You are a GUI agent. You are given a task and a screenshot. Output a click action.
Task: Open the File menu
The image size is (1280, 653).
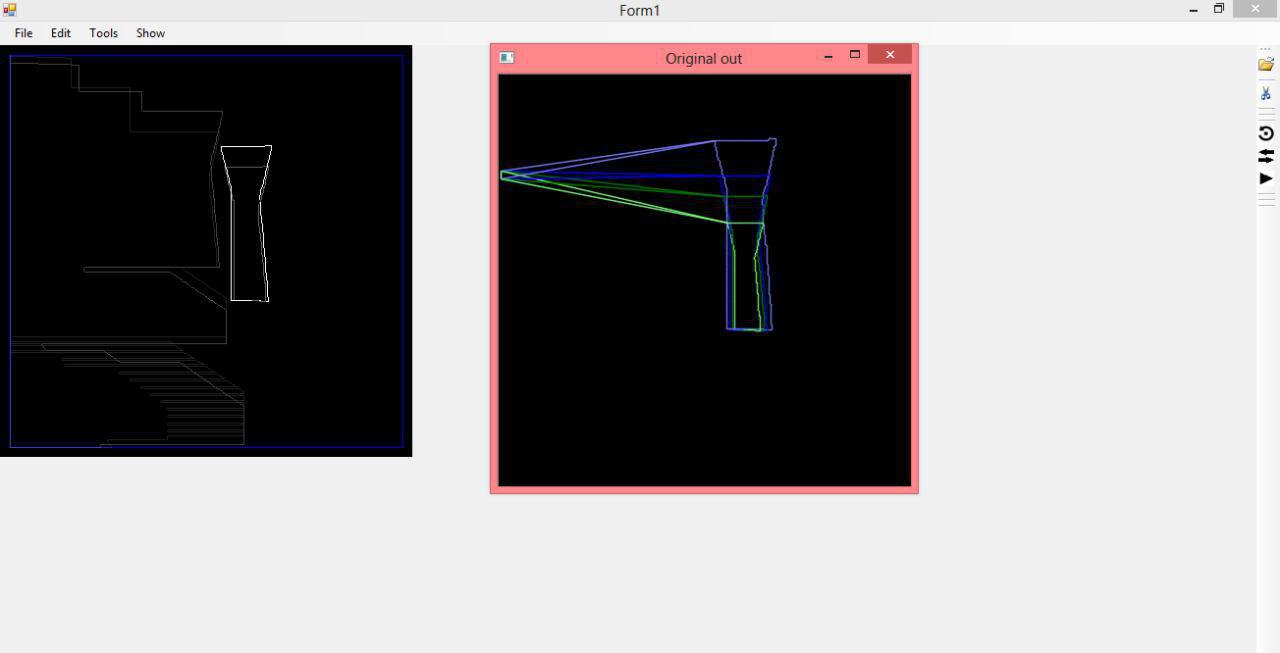[x=23, y=33]
